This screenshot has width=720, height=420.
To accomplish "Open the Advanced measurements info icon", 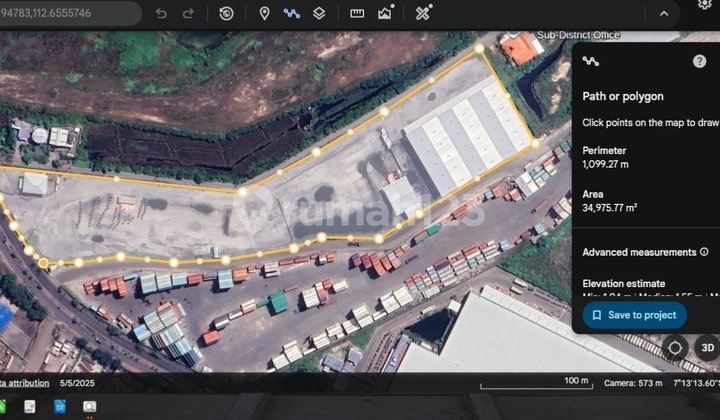I will pyautogui.click(x=704, y=252).
